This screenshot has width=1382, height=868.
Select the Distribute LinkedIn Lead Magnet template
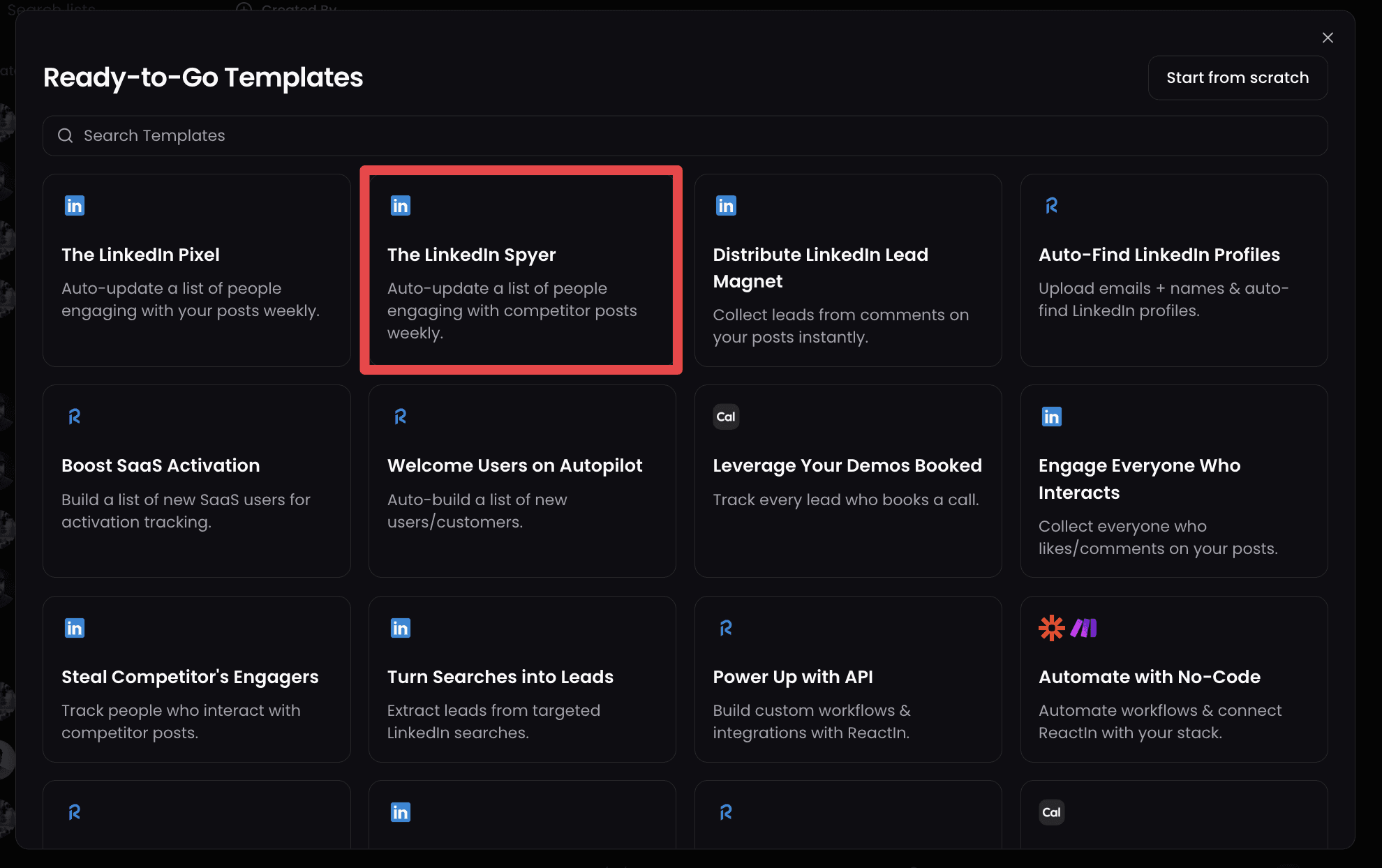[847, 270]
